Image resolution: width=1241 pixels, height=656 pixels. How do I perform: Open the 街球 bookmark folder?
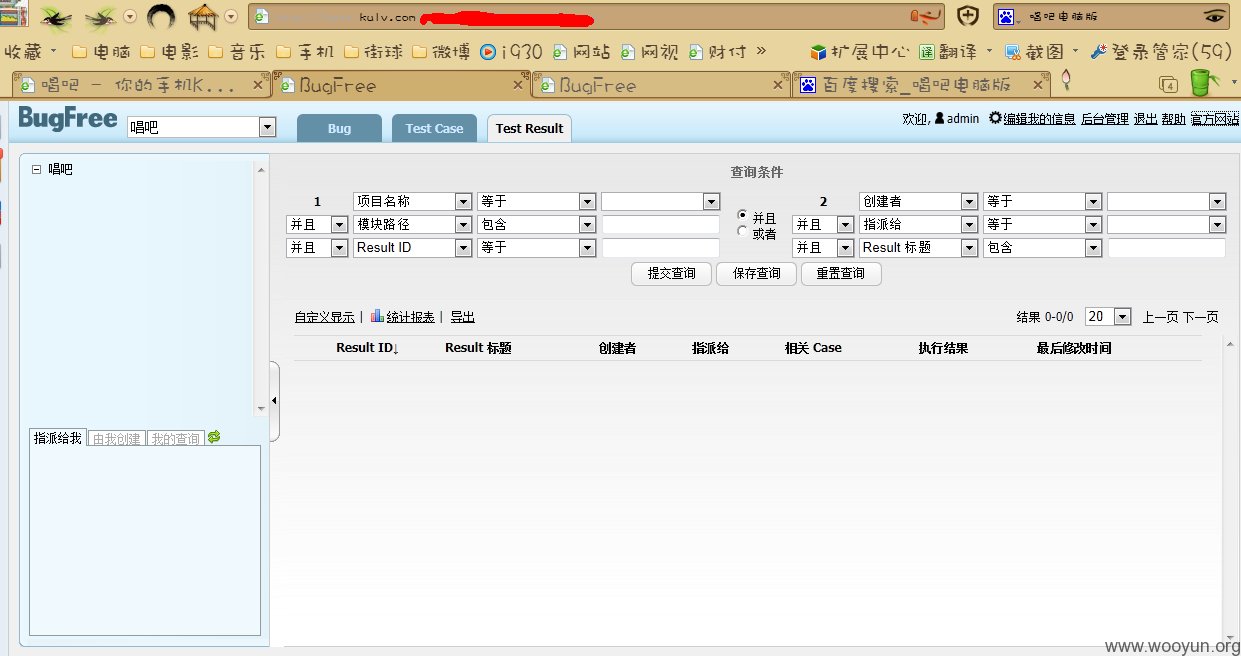[x=373, y=51]
